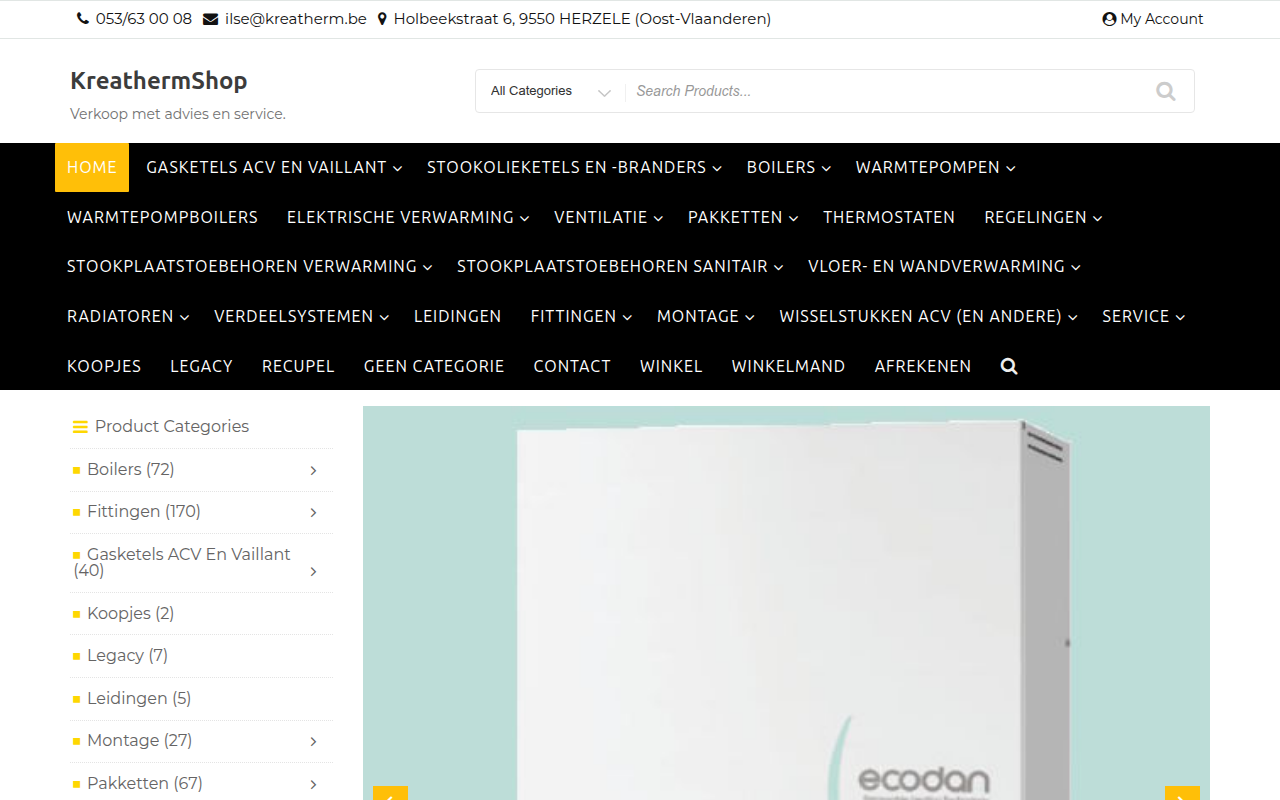Open WARMTEPOMPBOILERS menu item

pos(162,217)
